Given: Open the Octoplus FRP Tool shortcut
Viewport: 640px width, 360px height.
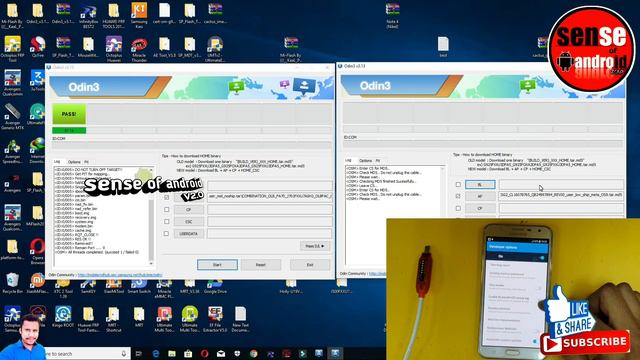Looking at the screenshot, I should tap(12, 49).
